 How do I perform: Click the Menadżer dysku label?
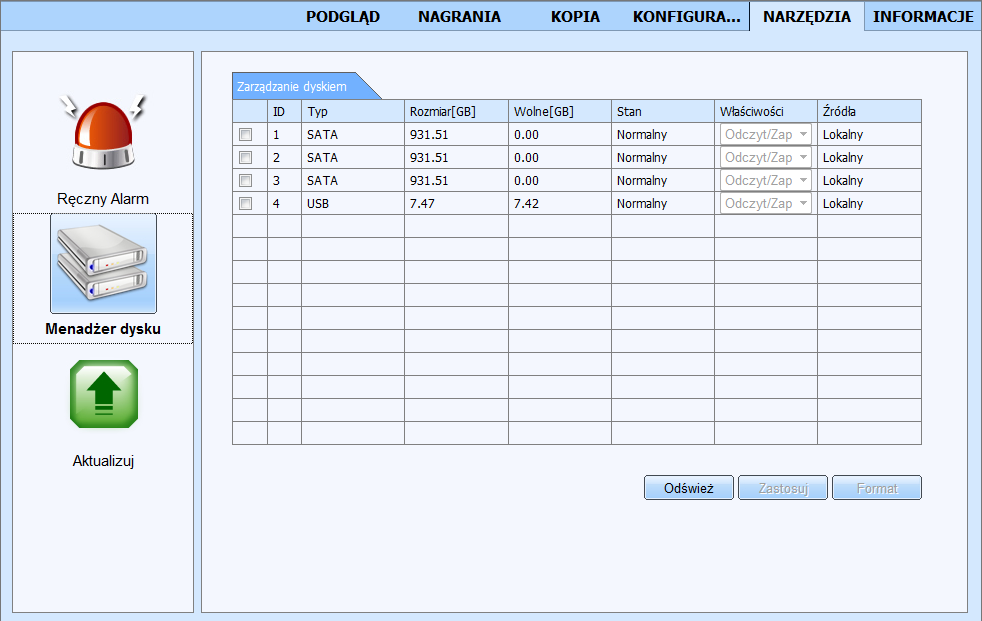point(103,329)
